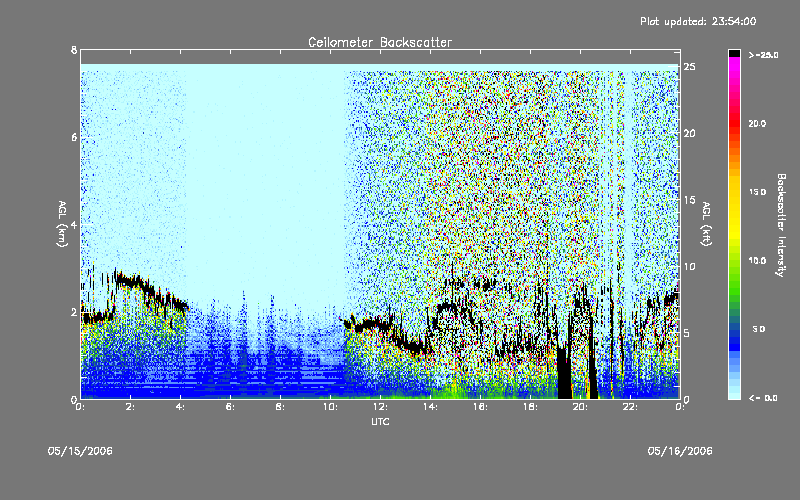Select the "20:" UTC hour tick
Screen dimensions: 800x500
point(581,407)
